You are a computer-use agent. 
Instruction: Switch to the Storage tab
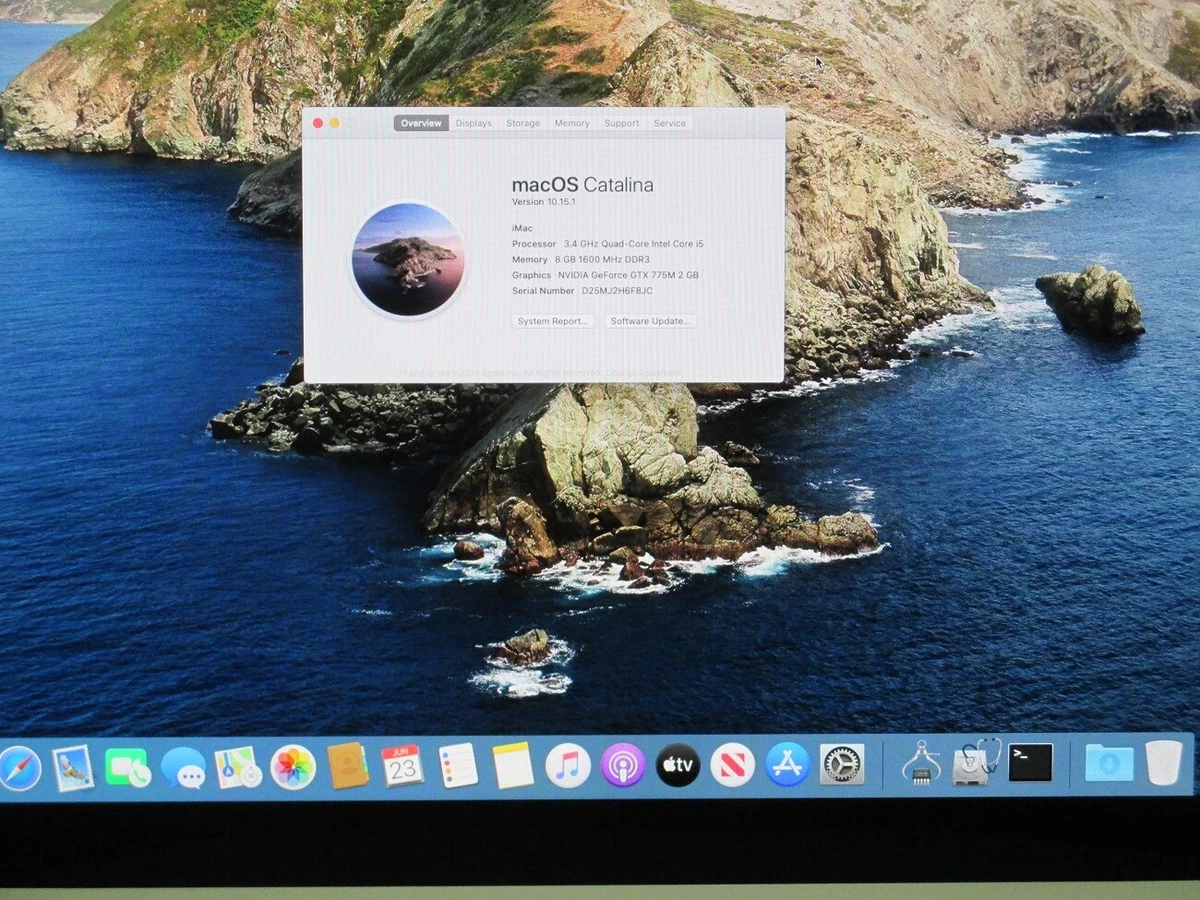pyautogui.click(x=523, y=123)
